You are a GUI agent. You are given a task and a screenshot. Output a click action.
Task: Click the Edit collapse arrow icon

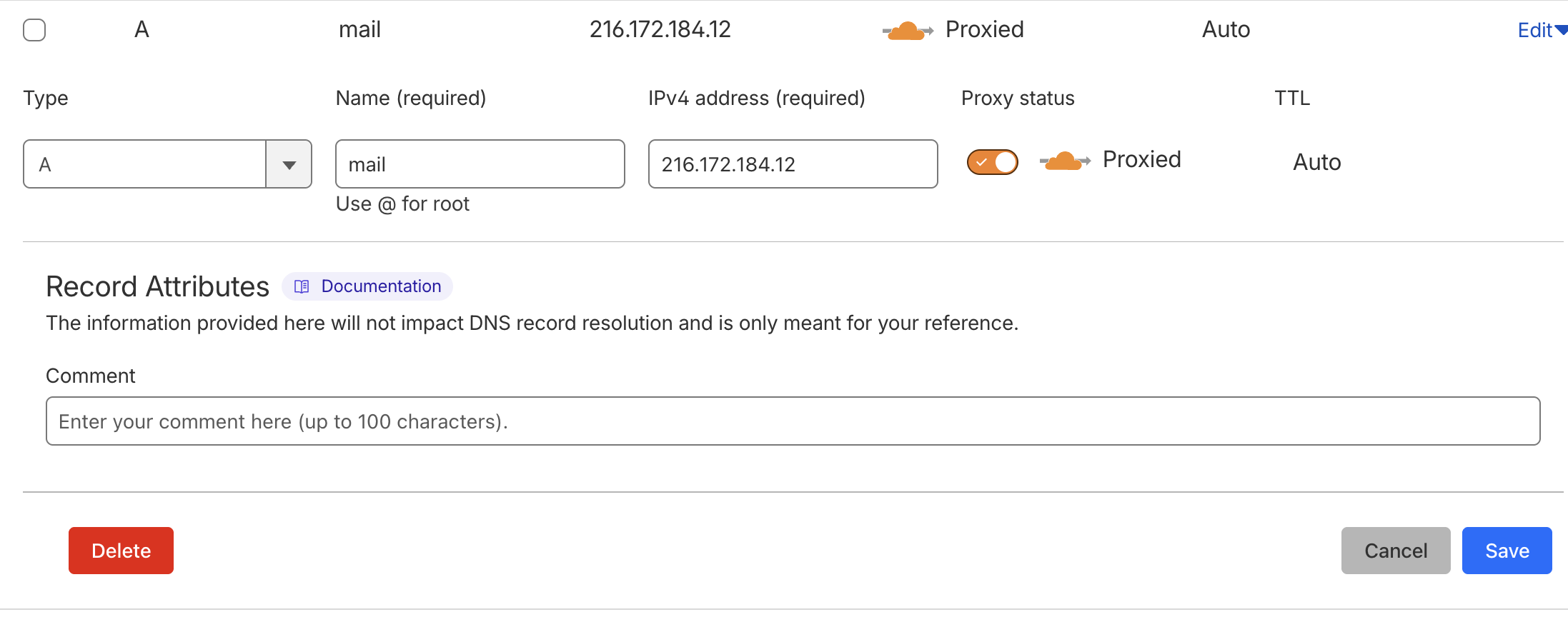point(1561,30)
